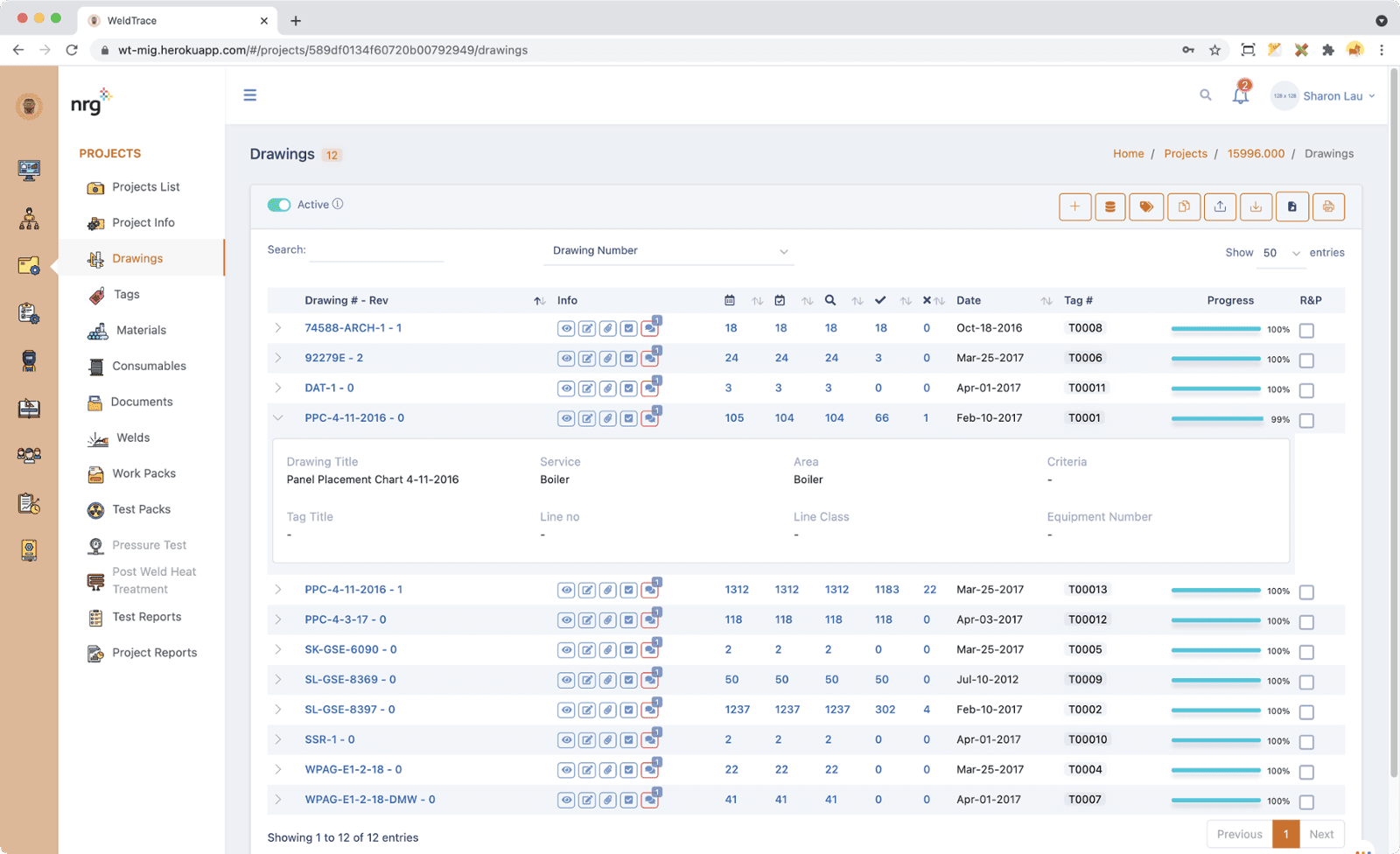Image resolution: width=1400 pixels, height=854 pixels.
Task: Click attachment paperclip for 92279E - 2
Action: tap(608, 359)
